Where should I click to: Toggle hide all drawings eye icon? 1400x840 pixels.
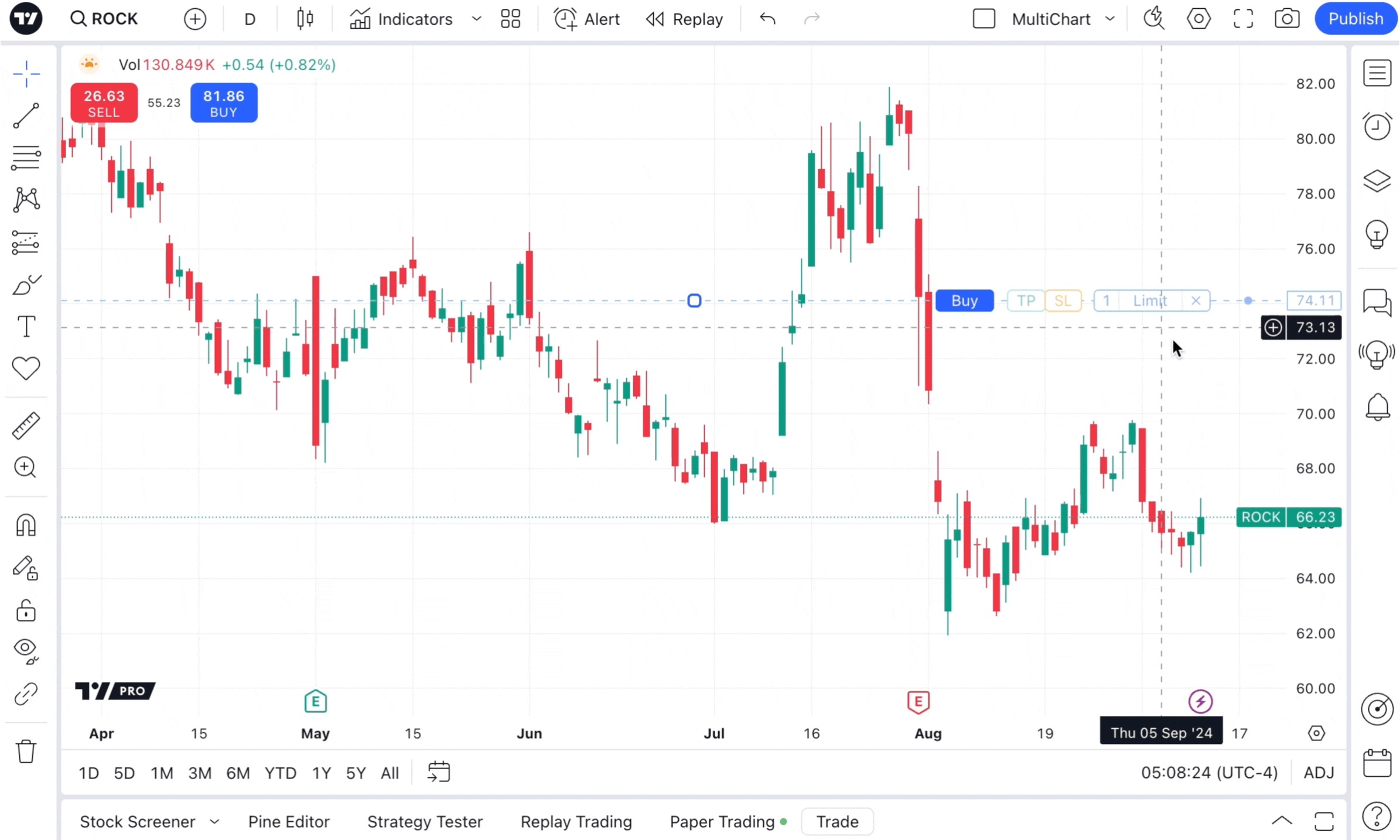26,650
